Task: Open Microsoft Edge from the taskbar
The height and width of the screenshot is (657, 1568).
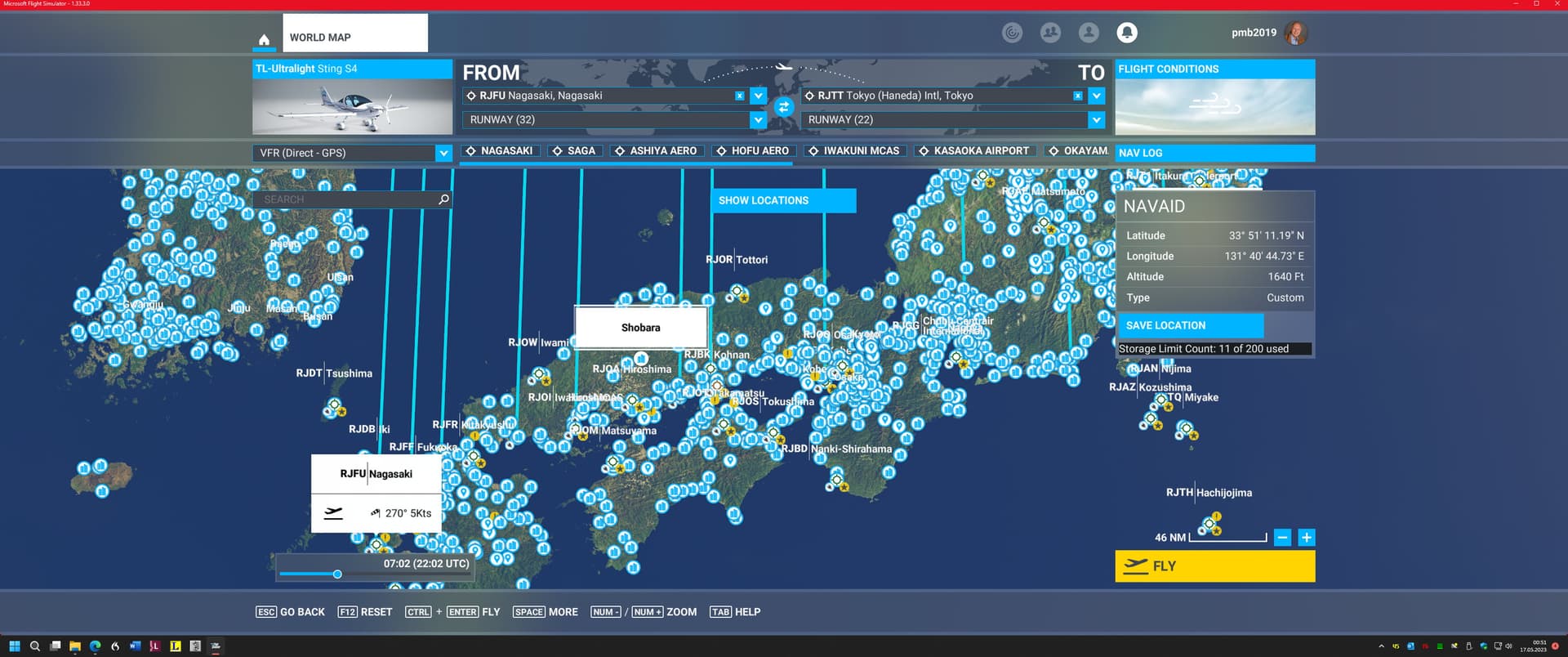Action: point(95,646)
